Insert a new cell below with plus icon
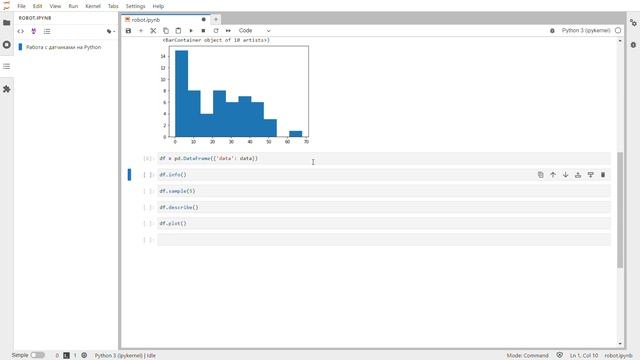 [x=141, y=31]
